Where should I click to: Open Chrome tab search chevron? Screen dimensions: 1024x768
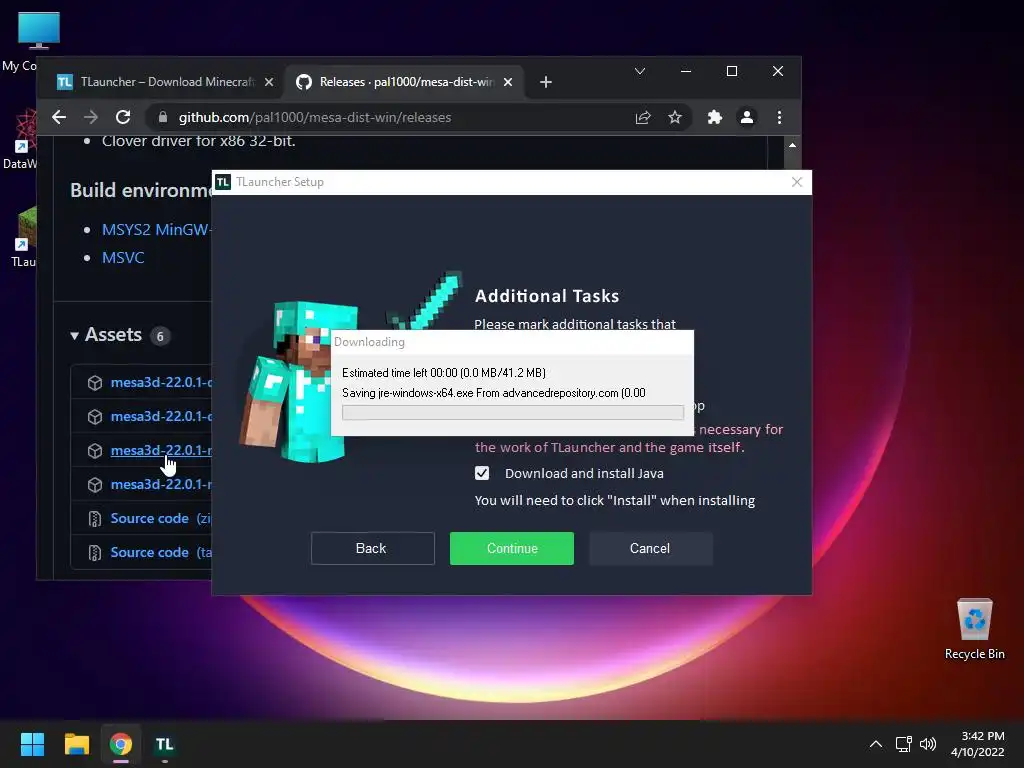(640, 71)
